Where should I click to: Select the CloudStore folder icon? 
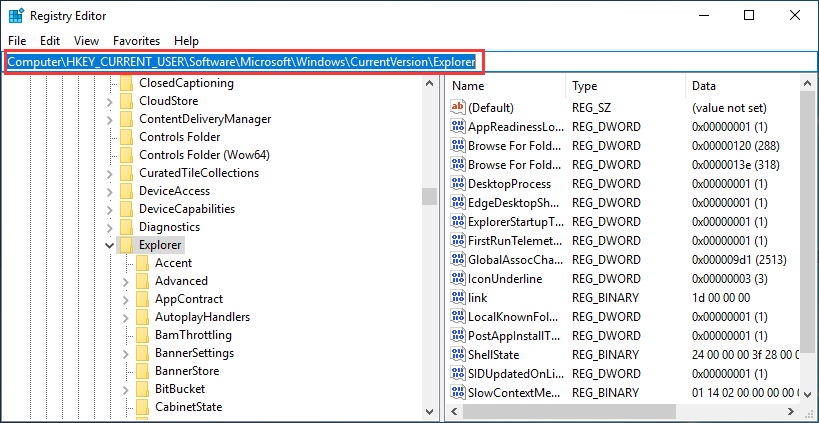pos(126,101)
